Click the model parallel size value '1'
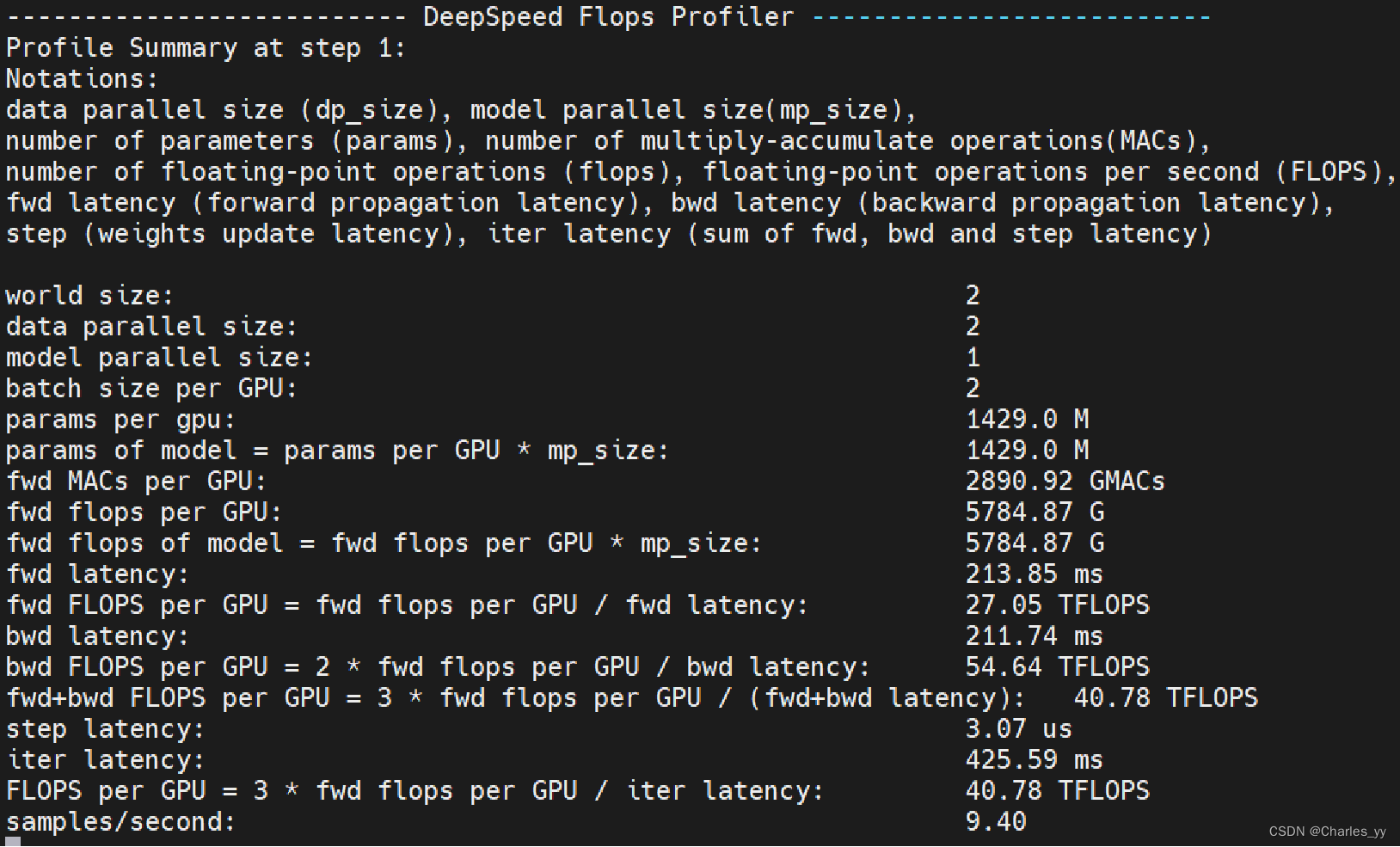The height and width of the screenshot is (847, 1400). [973, 358]
